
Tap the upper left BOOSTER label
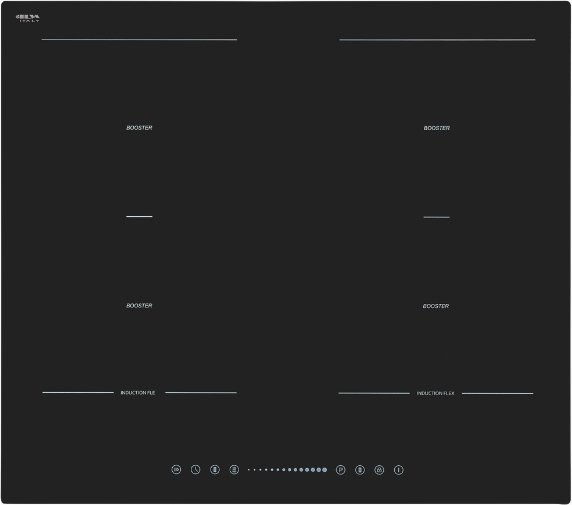[139, 128]
